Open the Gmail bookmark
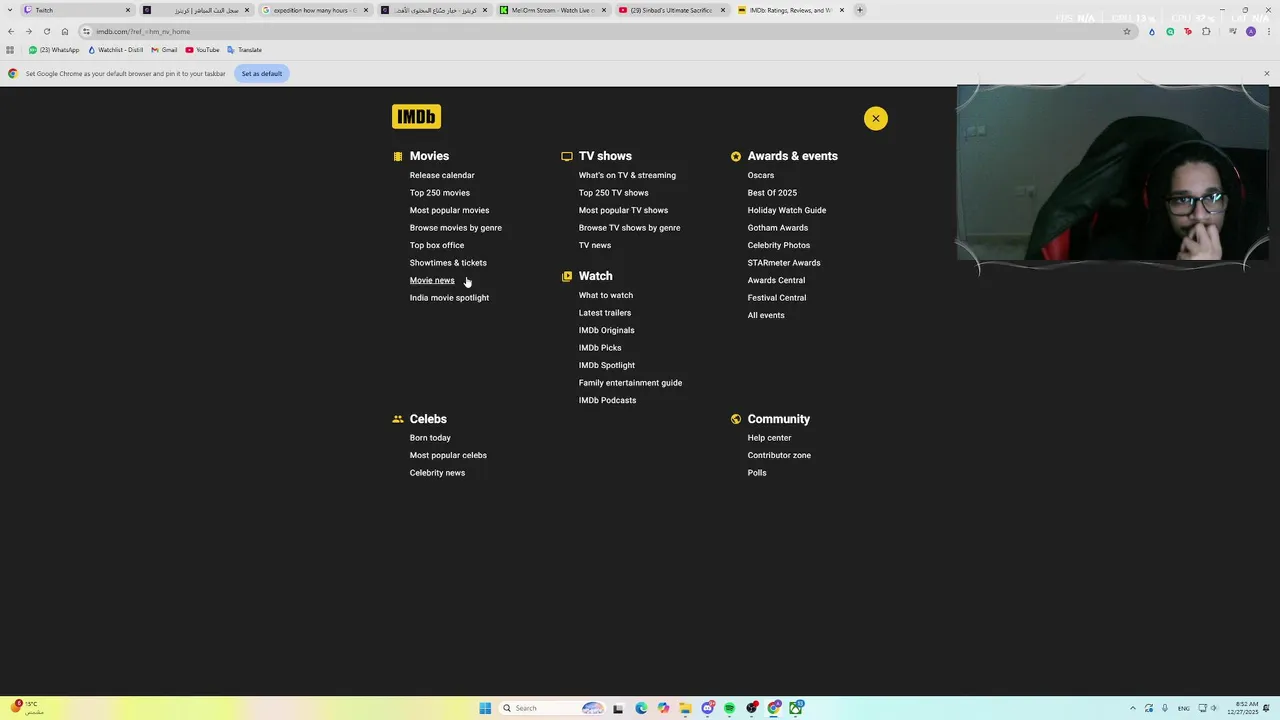Viewport: 1280px width, 720px height. tap(164, 50)
